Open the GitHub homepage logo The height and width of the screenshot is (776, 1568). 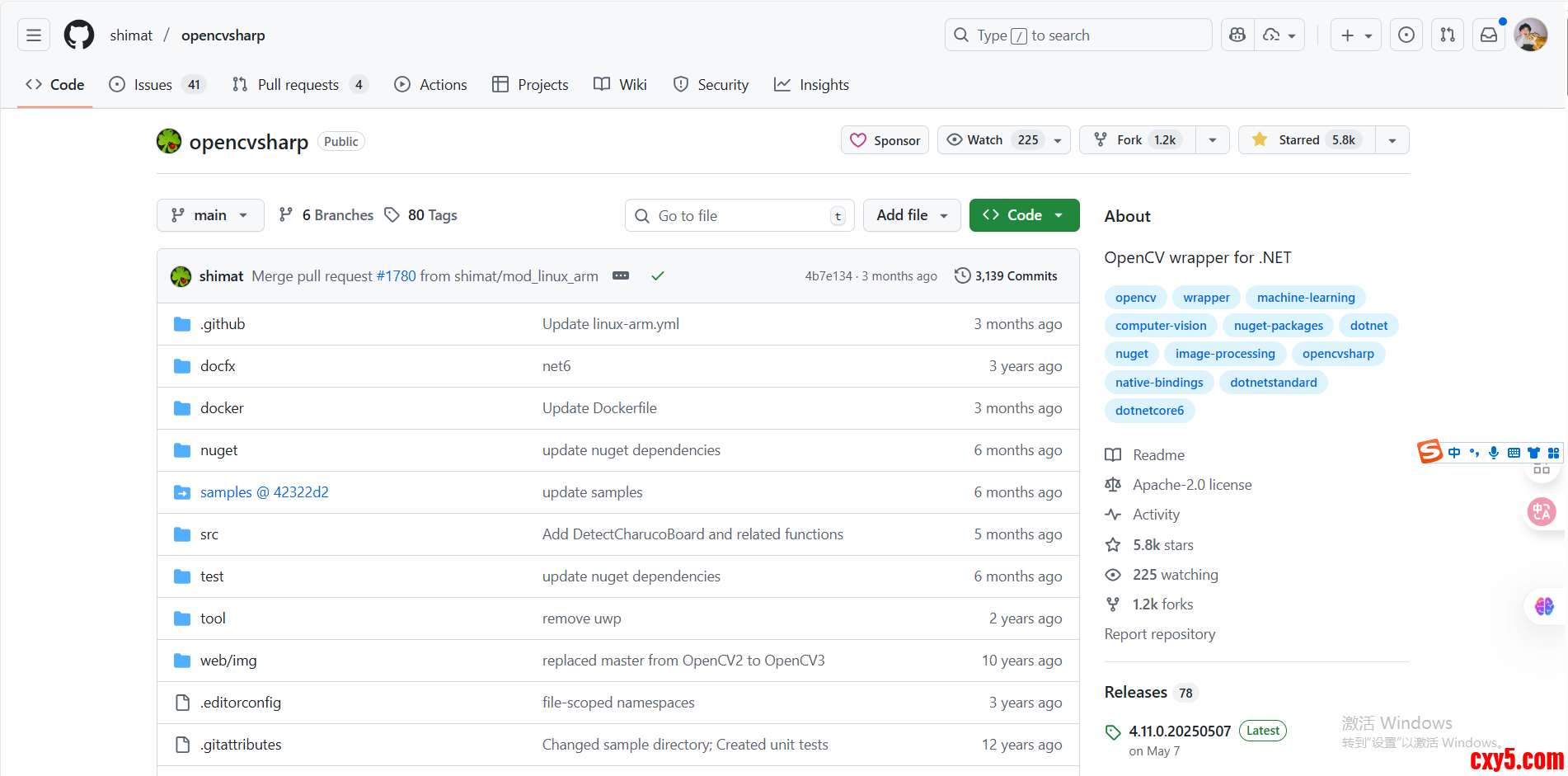pos(79,35)
